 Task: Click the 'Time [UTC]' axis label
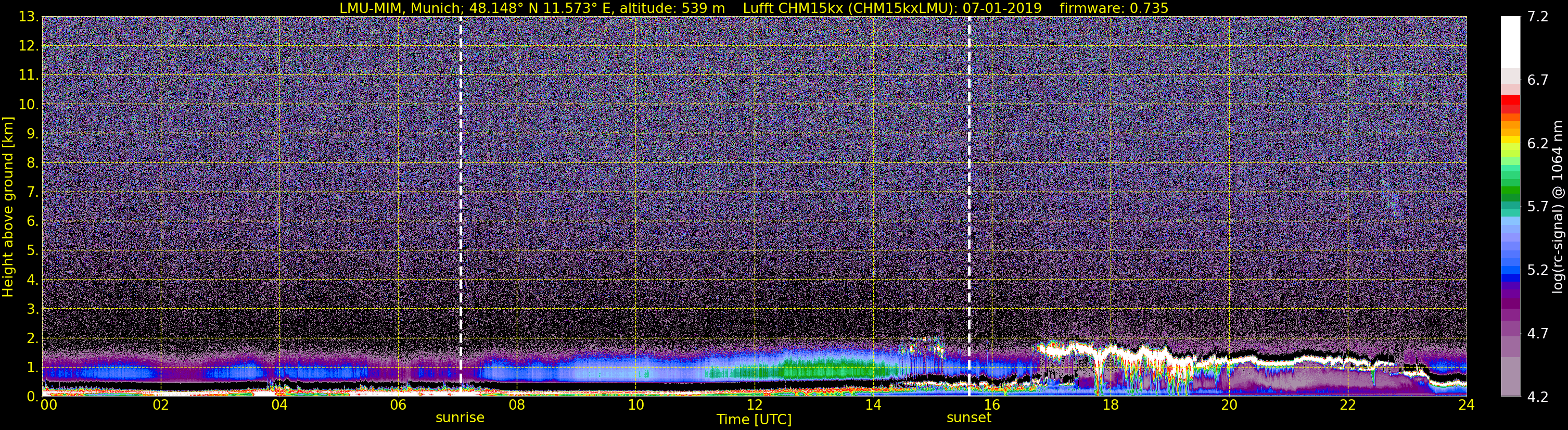coord(754,420)
